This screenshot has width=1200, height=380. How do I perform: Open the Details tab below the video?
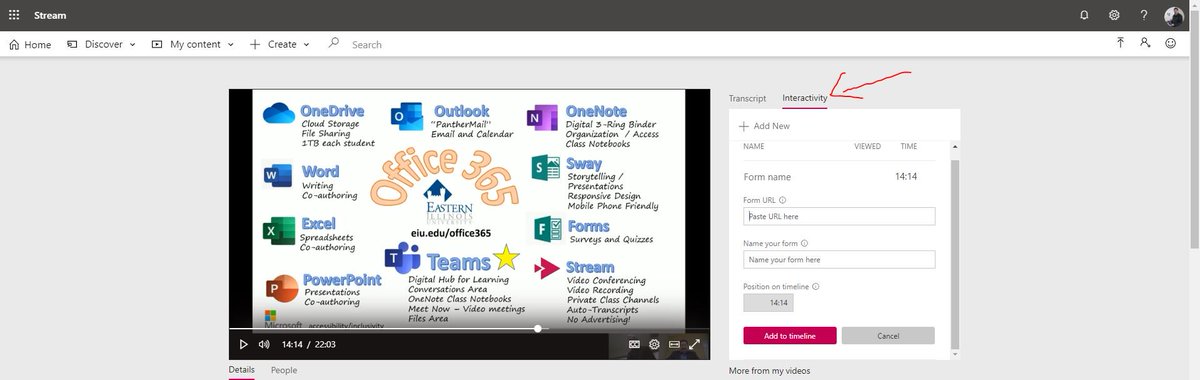click(x=241, y=370)
